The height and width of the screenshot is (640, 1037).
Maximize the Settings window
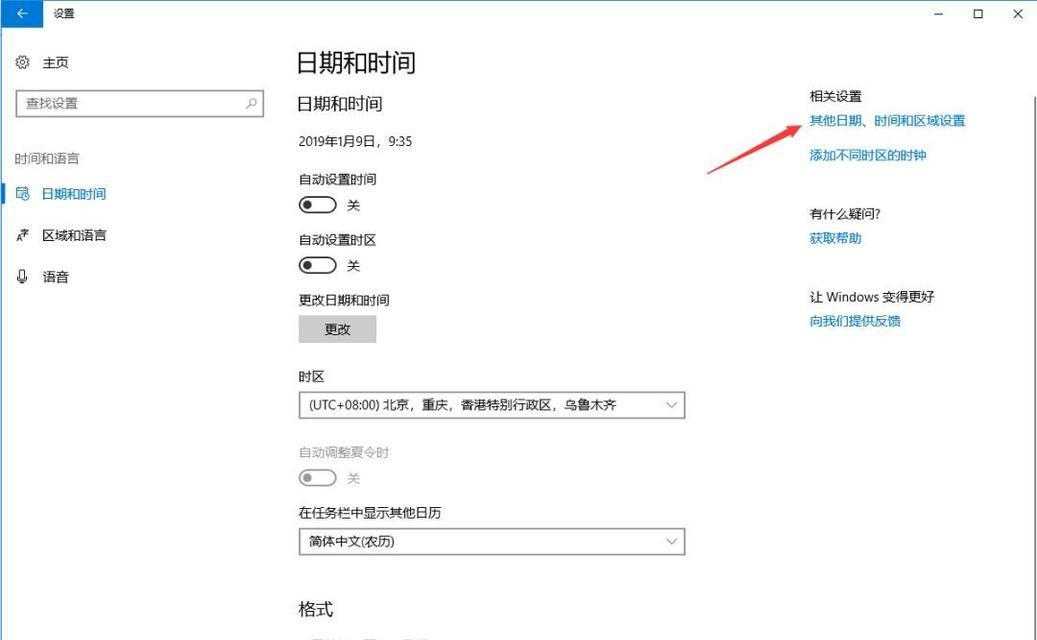(978, 14)
